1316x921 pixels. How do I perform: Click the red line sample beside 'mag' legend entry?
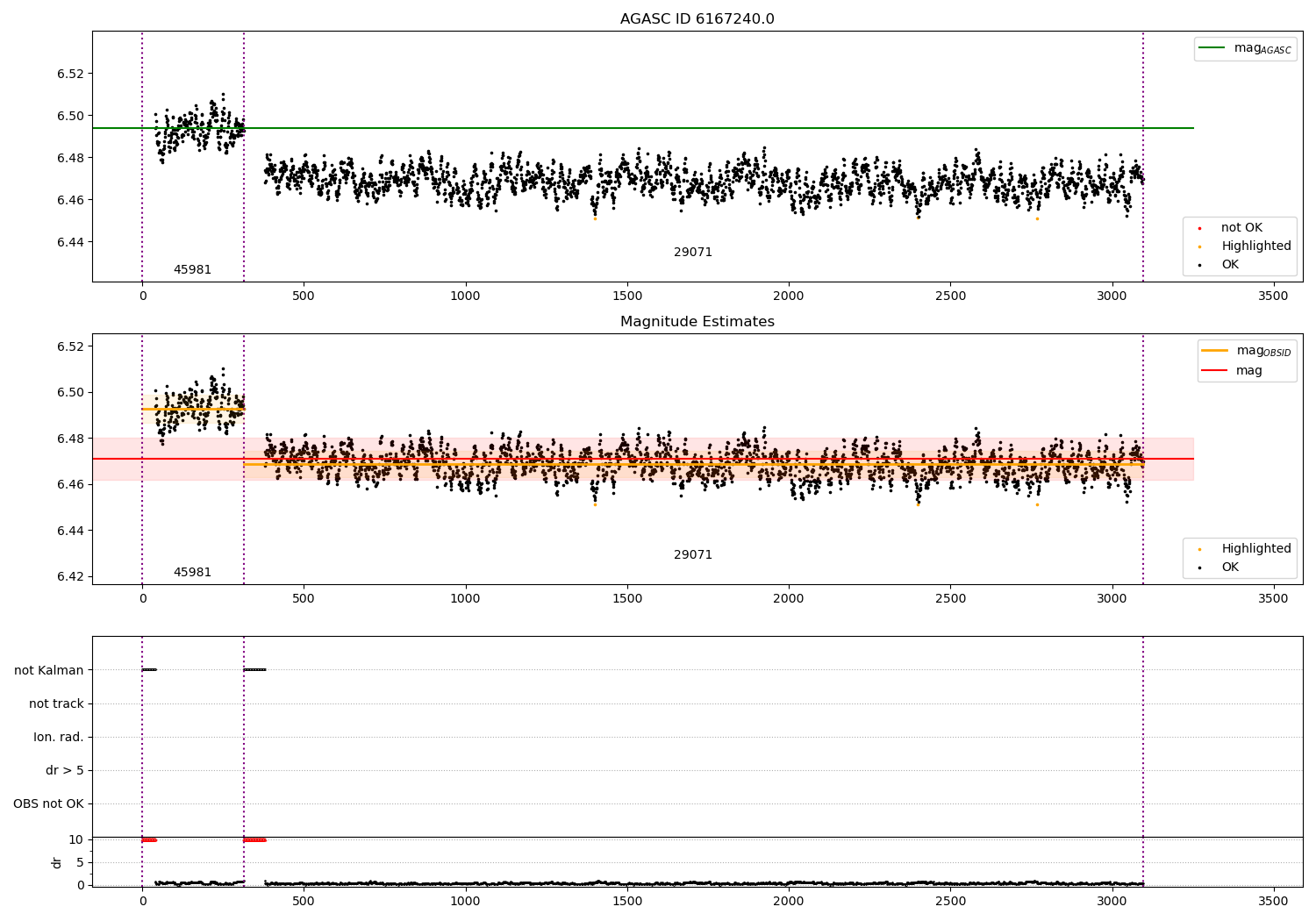pyautogui.click(x=1215, y=370)
